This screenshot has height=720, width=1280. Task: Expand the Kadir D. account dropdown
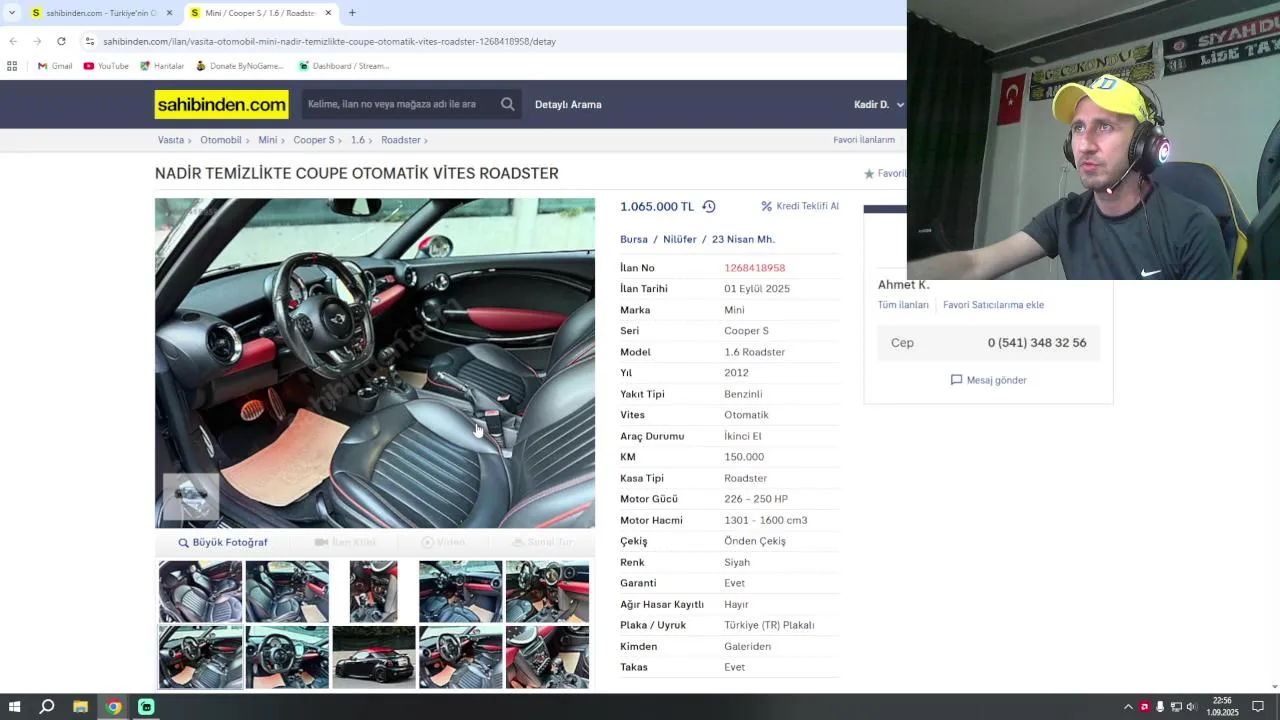coord(879,104)
